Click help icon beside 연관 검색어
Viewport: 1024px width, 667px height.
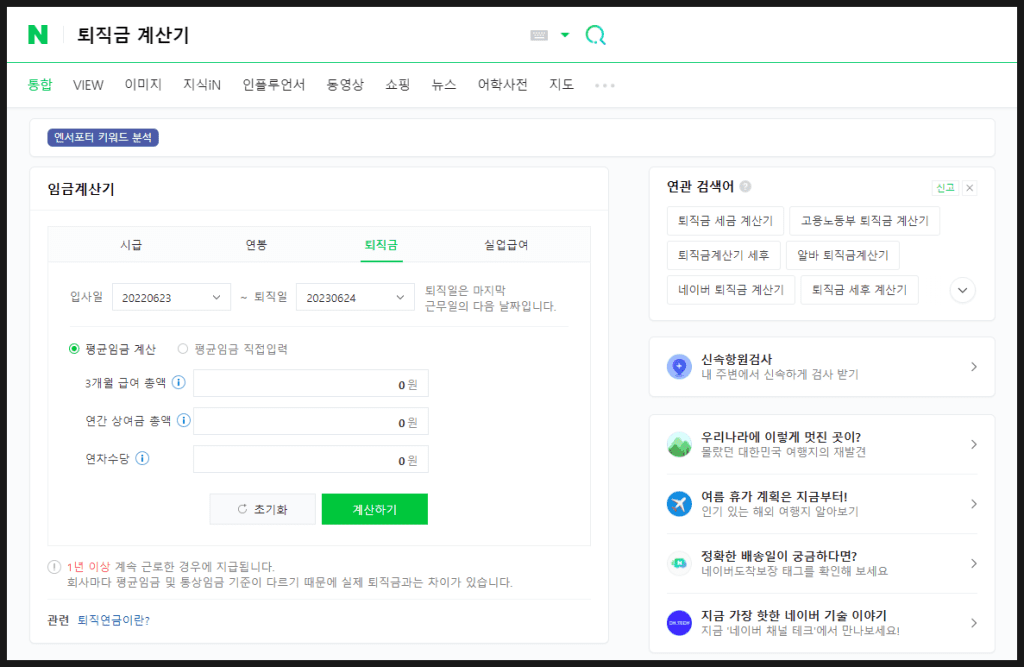[746, 187]
